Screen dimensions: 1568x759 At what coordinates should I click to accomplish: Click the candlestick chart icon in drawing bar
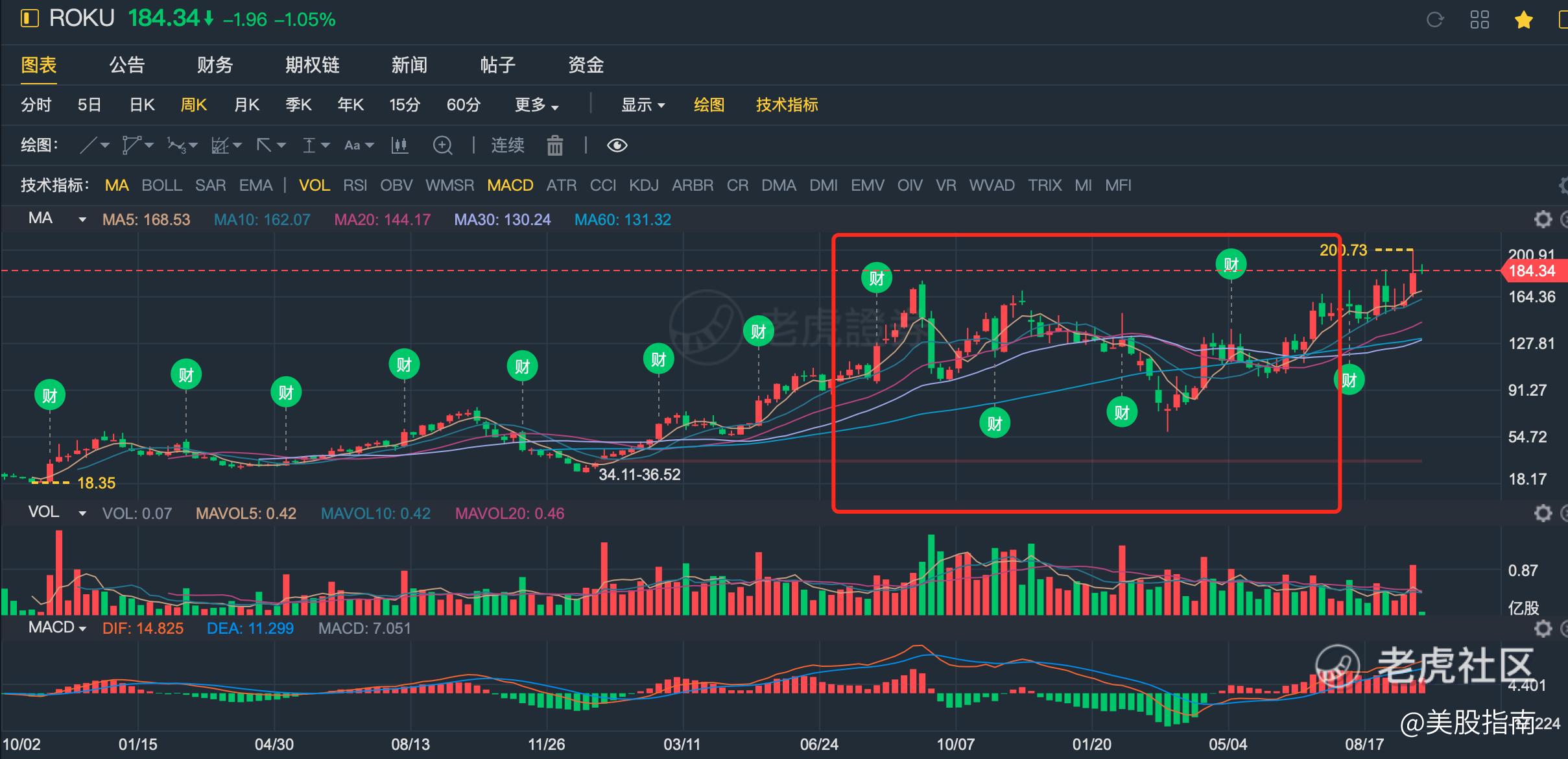click(x=399, y=145)
